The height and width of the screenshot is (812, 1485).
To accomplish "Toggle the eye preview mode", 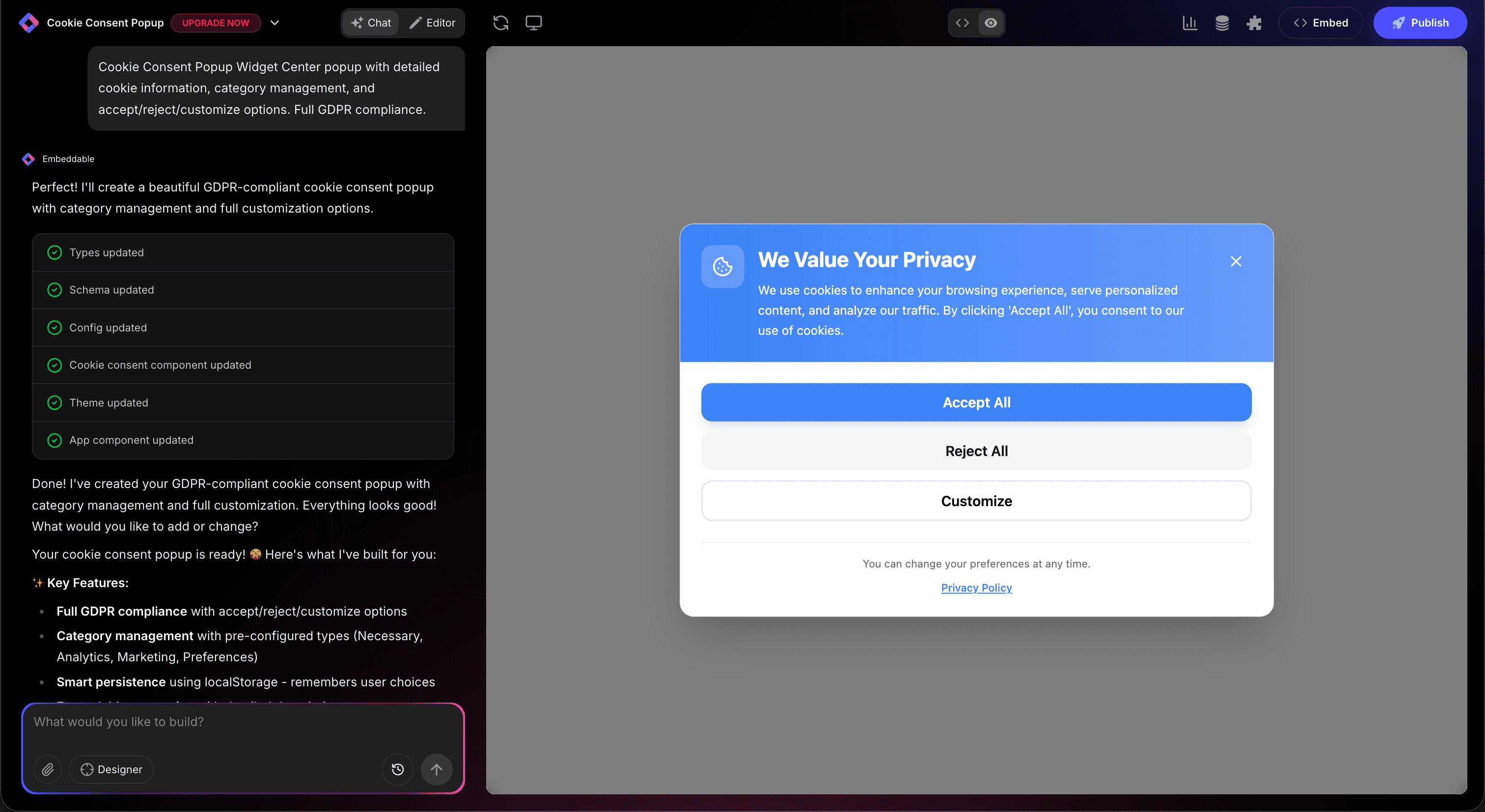I will (990, 23).
